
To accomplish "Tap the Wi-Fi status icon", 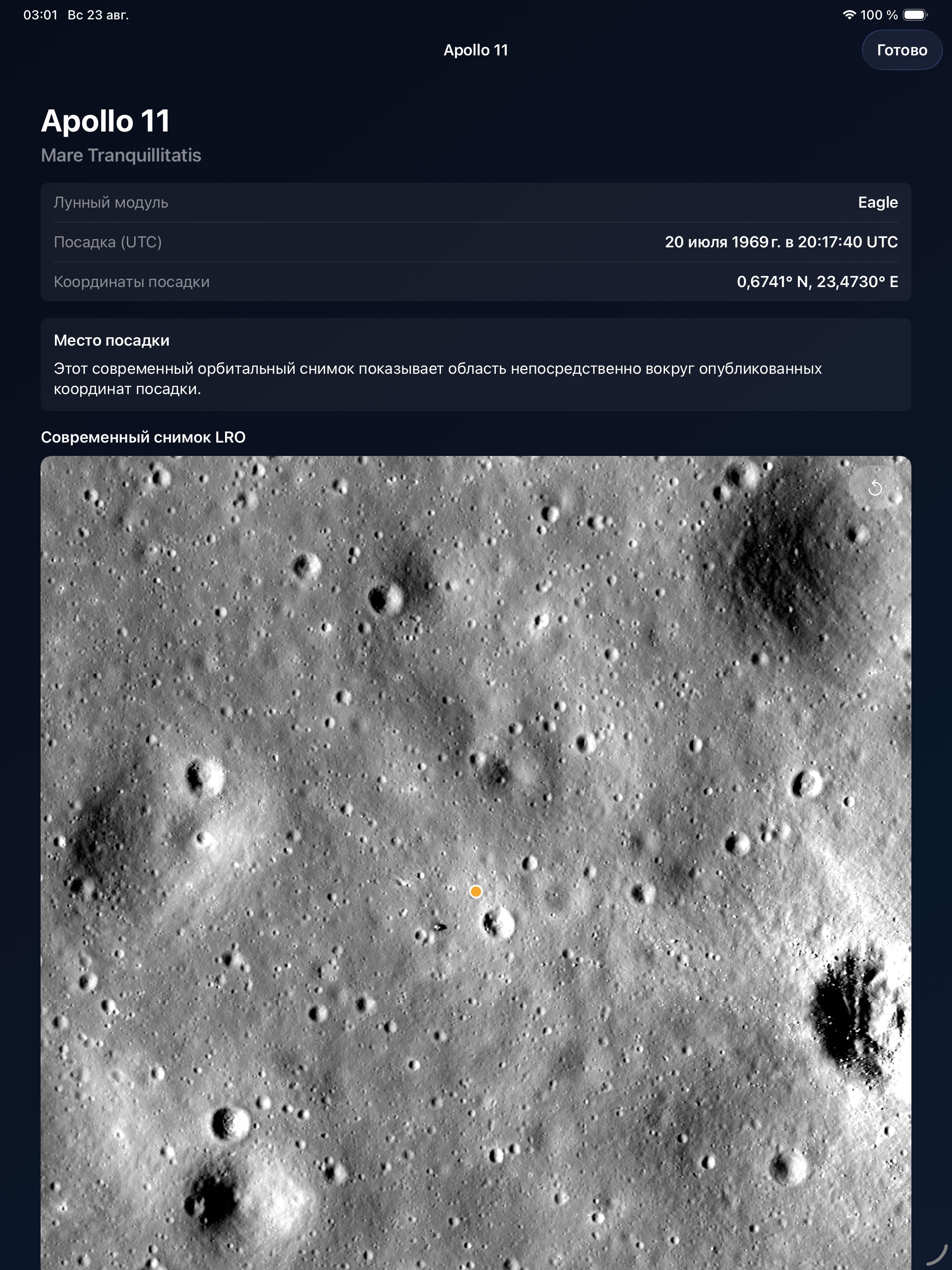I will [x=849, y=15].
